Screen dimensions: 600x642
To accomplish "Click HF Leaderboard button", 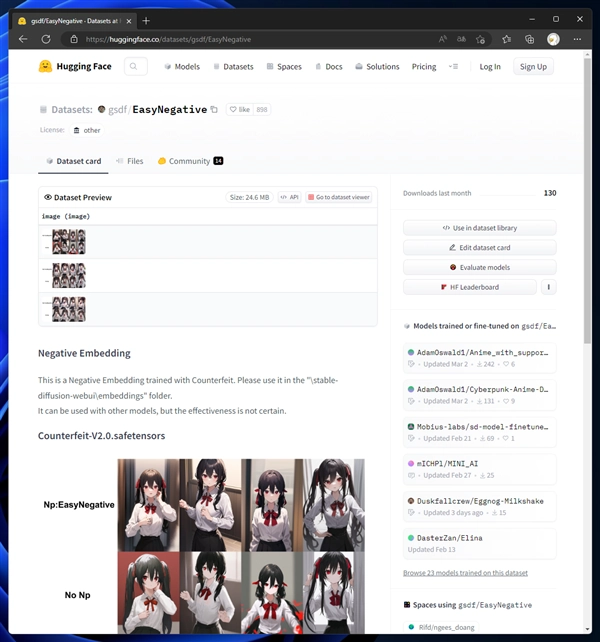I will [470, 287].
